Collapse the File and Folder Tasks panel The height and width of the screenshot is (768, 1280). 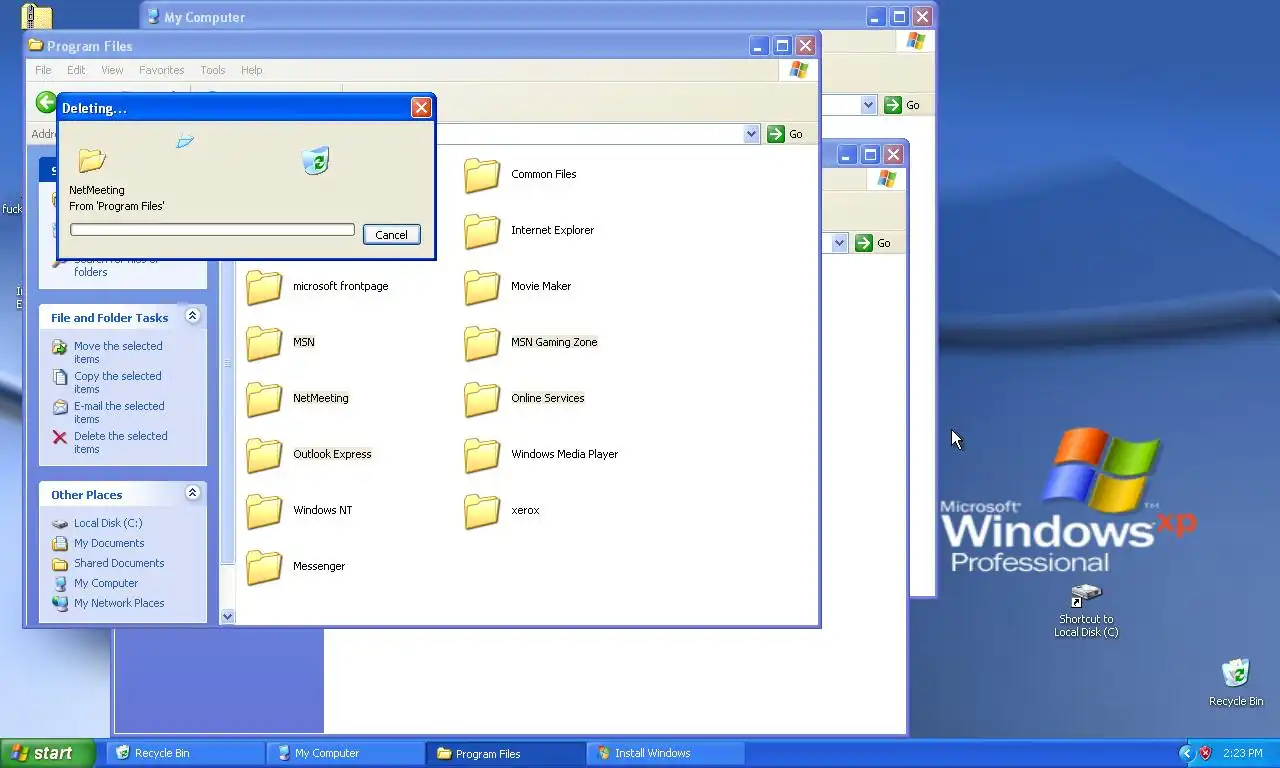click(193, 316)
